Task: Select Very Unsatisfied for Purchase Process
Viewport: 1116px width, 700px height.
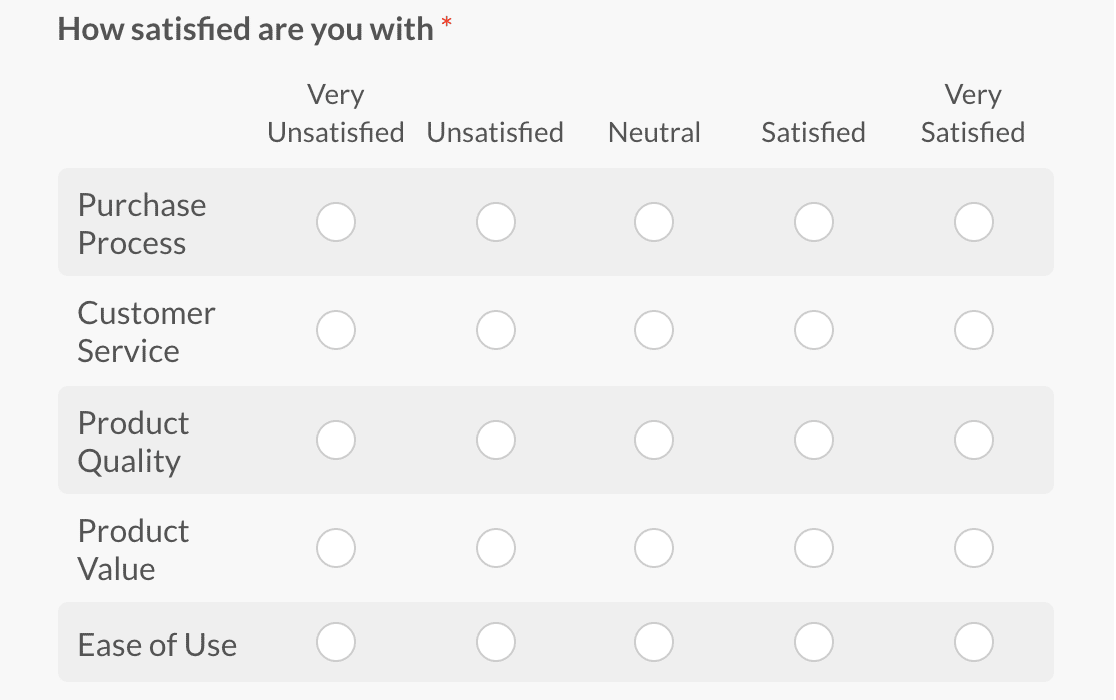Action: tap(336, 222)
